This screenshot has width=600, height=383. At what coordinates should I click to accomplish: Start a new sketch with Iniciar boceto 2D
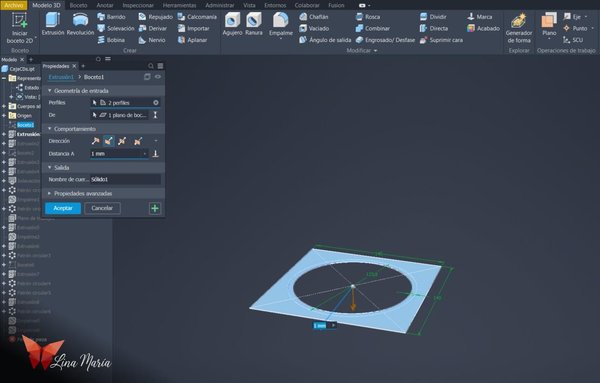(20, 28)
